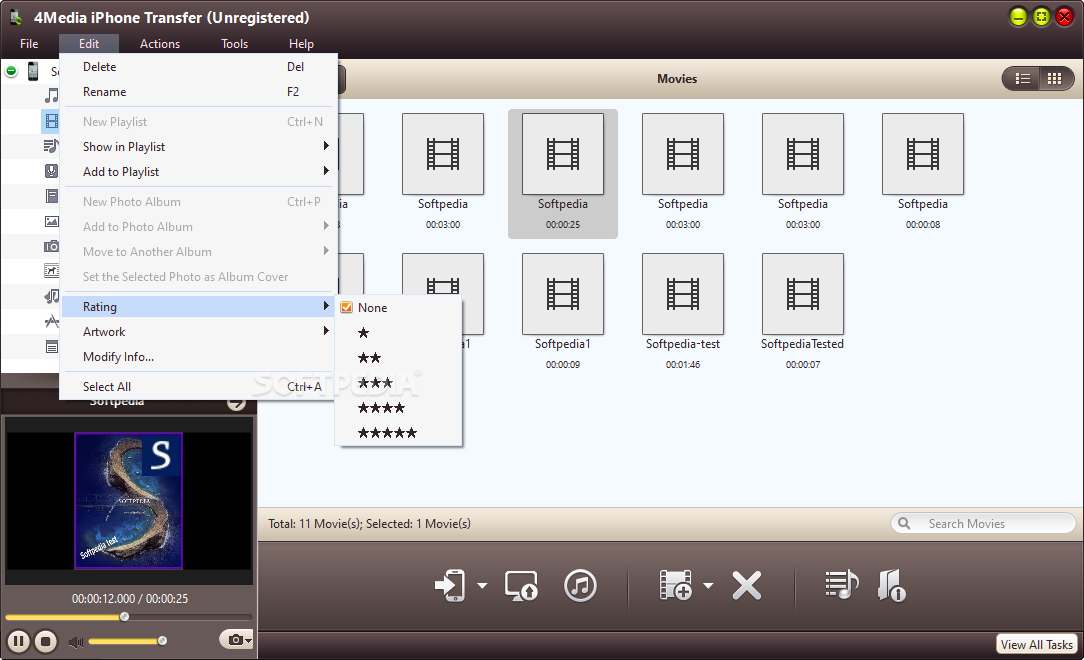Click the playlist with music note toolbar icon
Image resolution: width=1084 pixels, height=660 pixels.
pos(841,585)
